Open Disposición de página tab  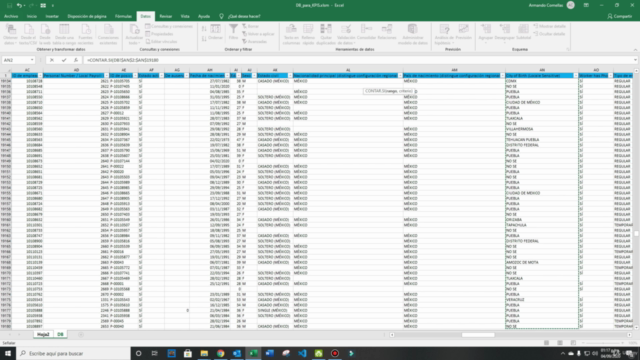click(x=87, y=16)
